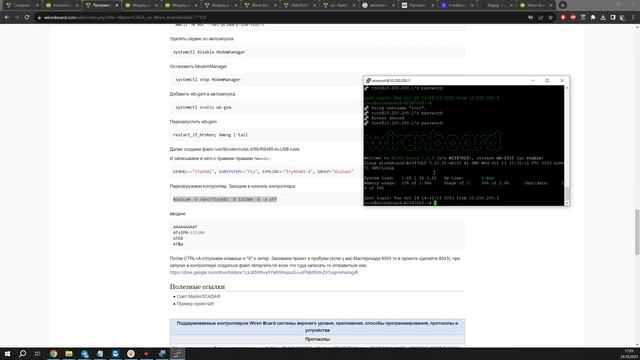Screen dimensions: 640x360
Task: Open the 'Сайт MasterSCADA' link
Action: pos(198,296)
